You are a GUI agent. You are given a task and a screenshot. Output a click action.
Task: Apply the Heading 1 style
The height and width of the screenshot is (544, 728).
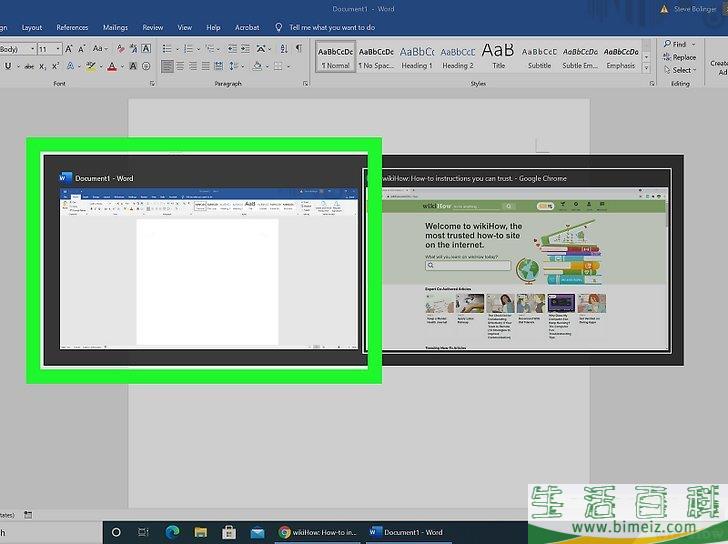[416, 58]
